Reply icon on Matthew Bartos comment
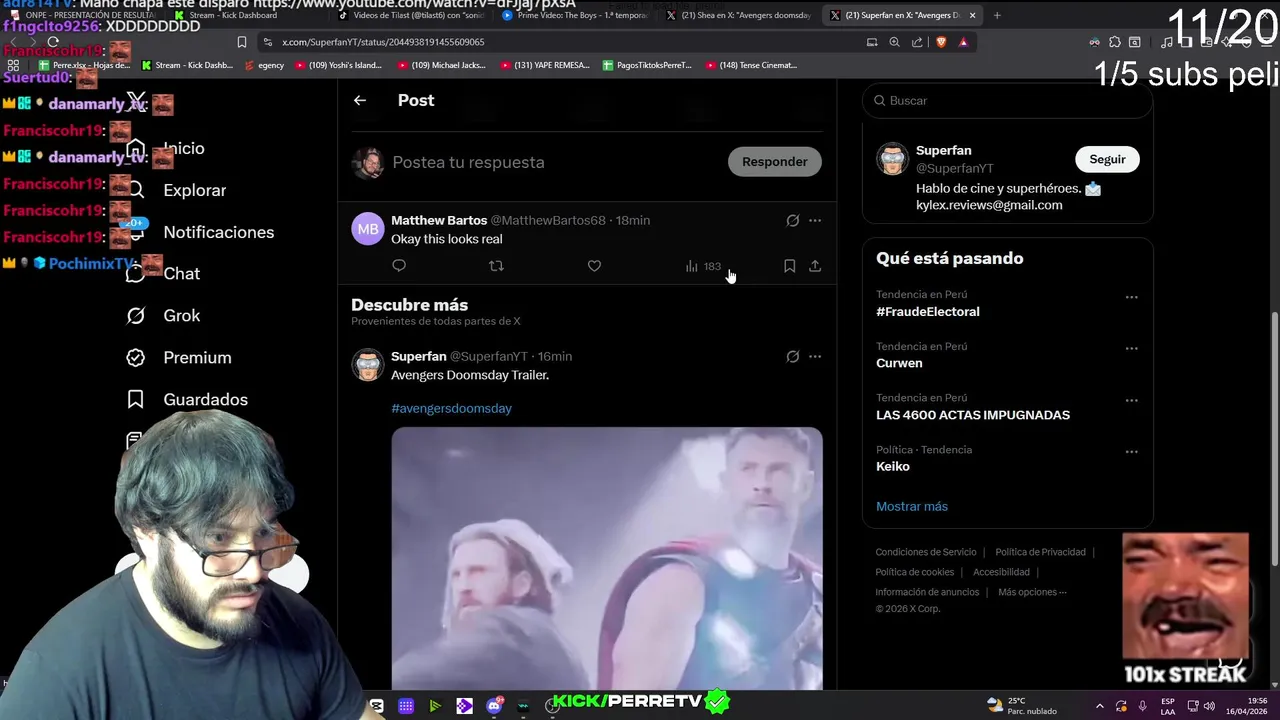The height and width of the screenshot is (720, 1280). point(399,265)
